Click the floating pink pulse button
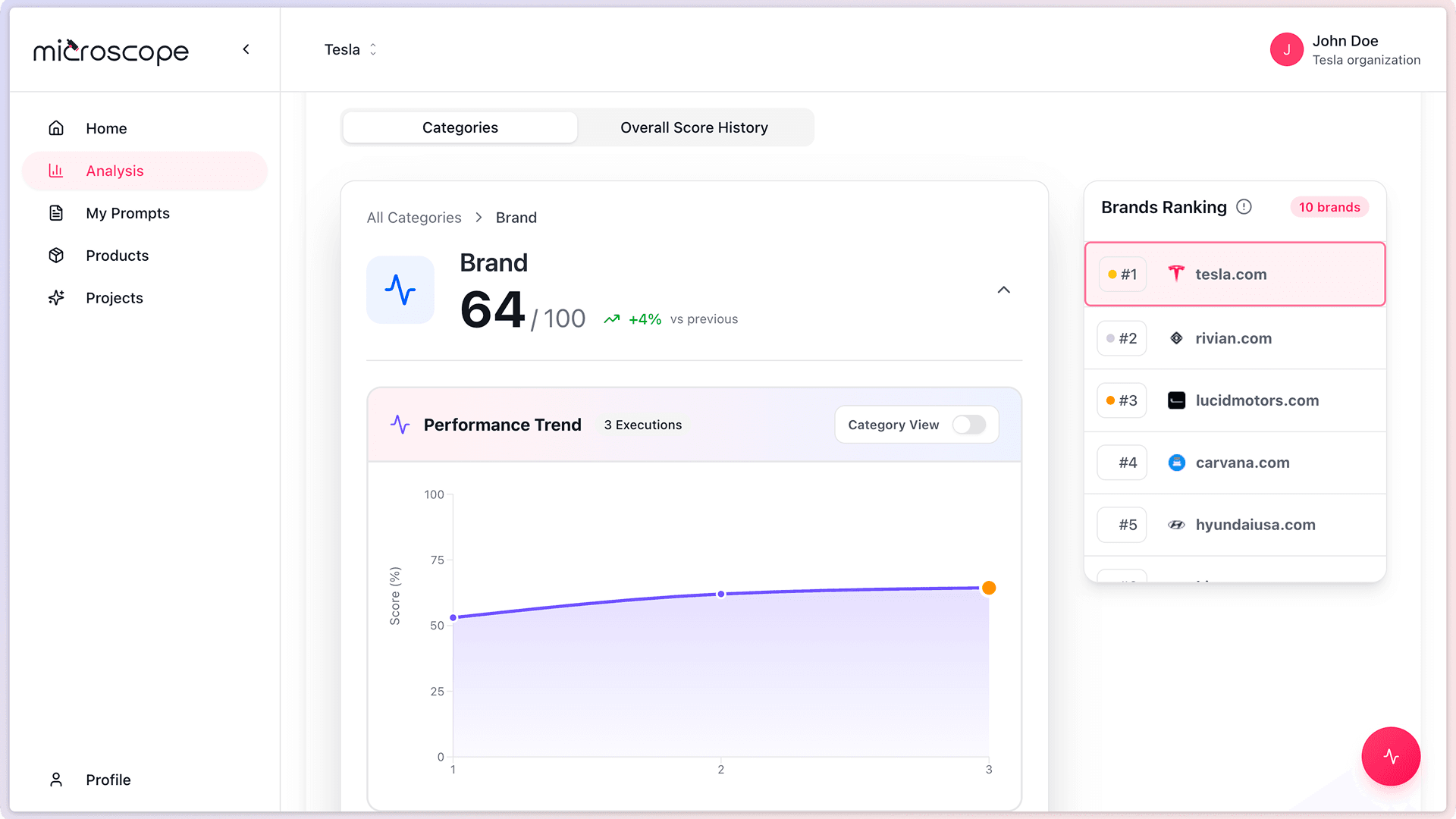 [1390, 756]
